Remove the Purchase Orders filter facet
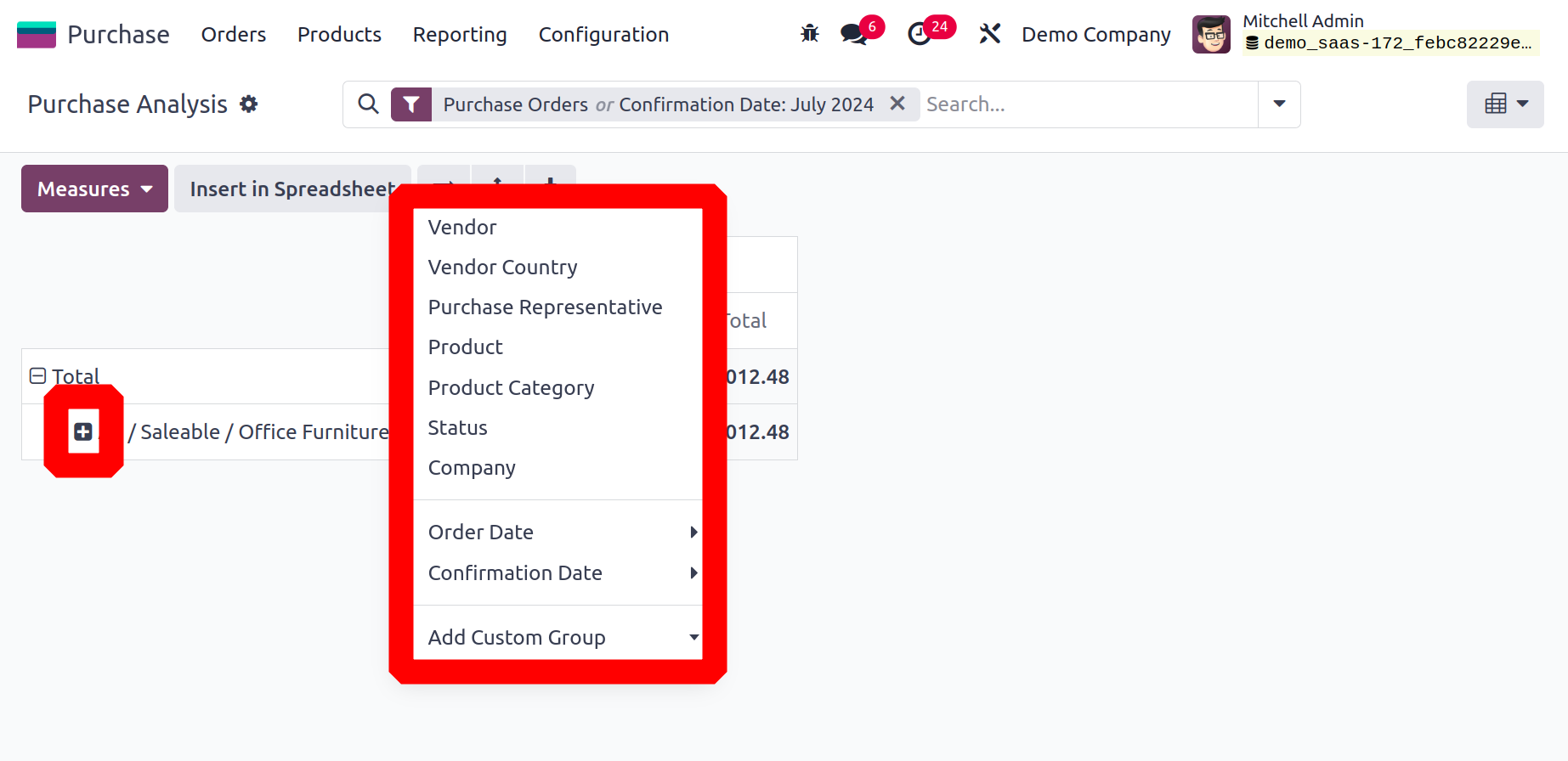The image size is (1568, 761). 897,104
